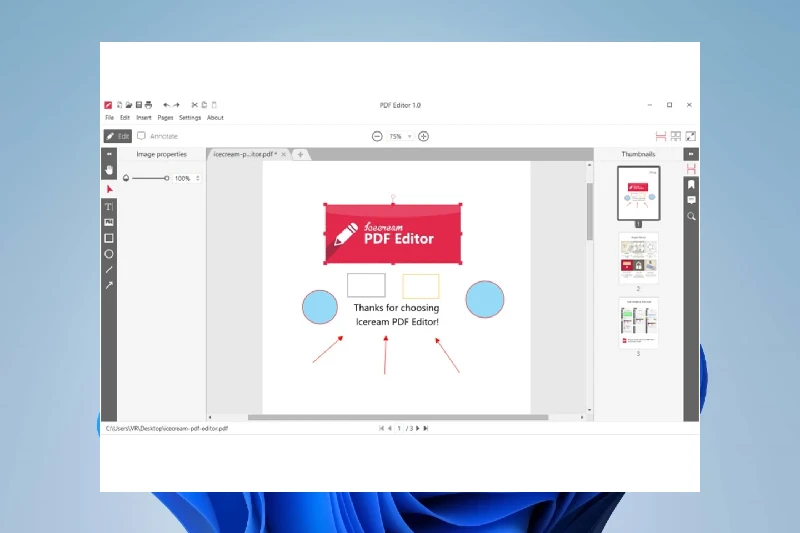Go to the next page button
This screenshot has width=800, height=533.
(x=418, y=428)
